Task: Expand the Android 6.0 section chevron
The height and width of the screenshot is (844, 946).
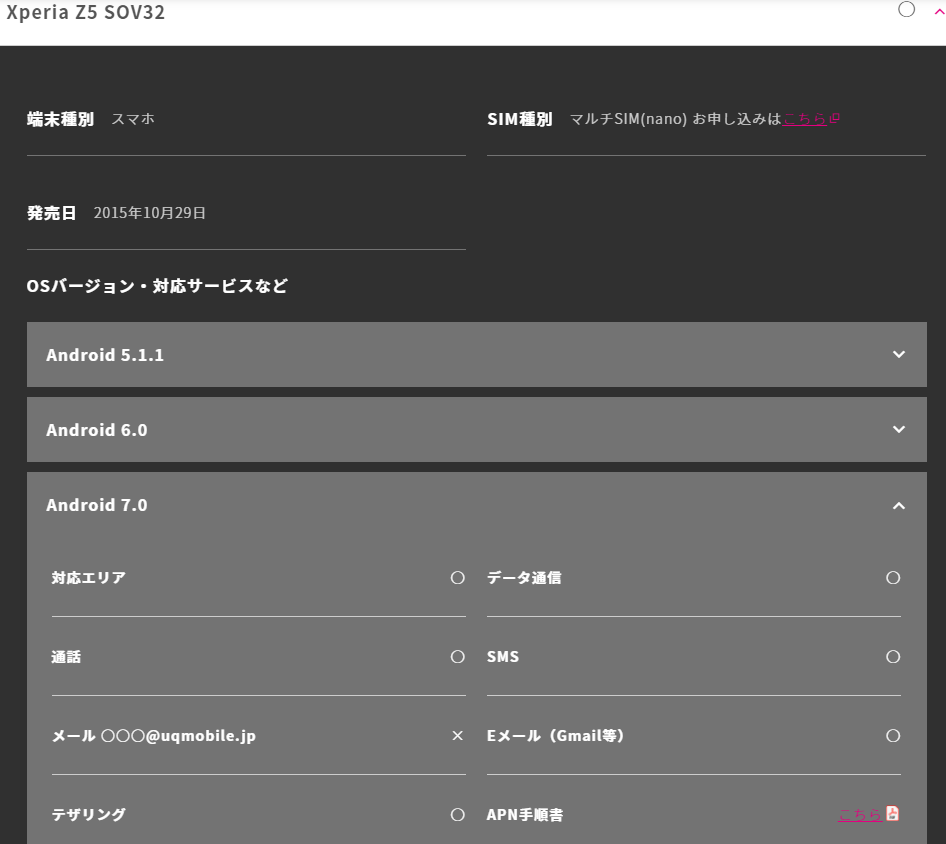Action: (898, 429)
